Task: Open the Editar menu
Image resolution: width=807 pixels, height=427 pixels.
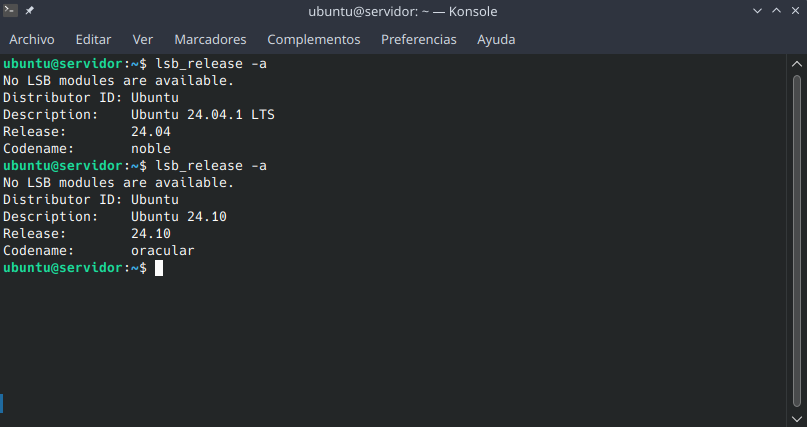Action: (x=93, y=40)
